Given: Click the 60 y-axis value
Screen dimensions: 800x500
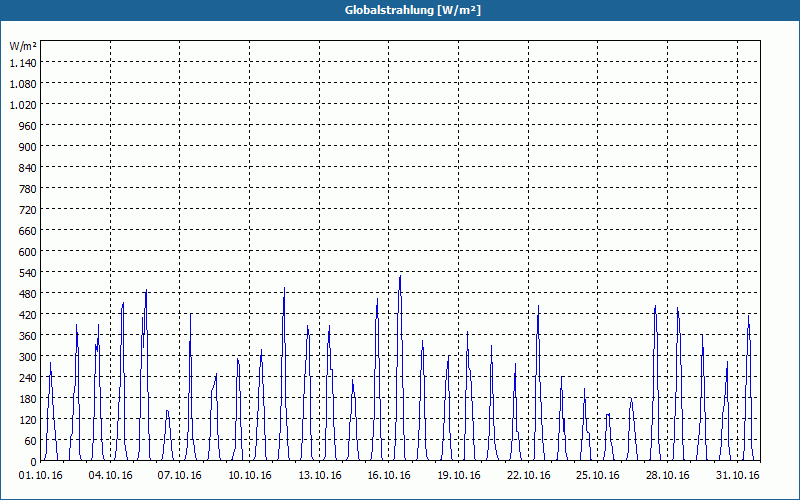Looking at the screenshot, I should coord(31,440).
